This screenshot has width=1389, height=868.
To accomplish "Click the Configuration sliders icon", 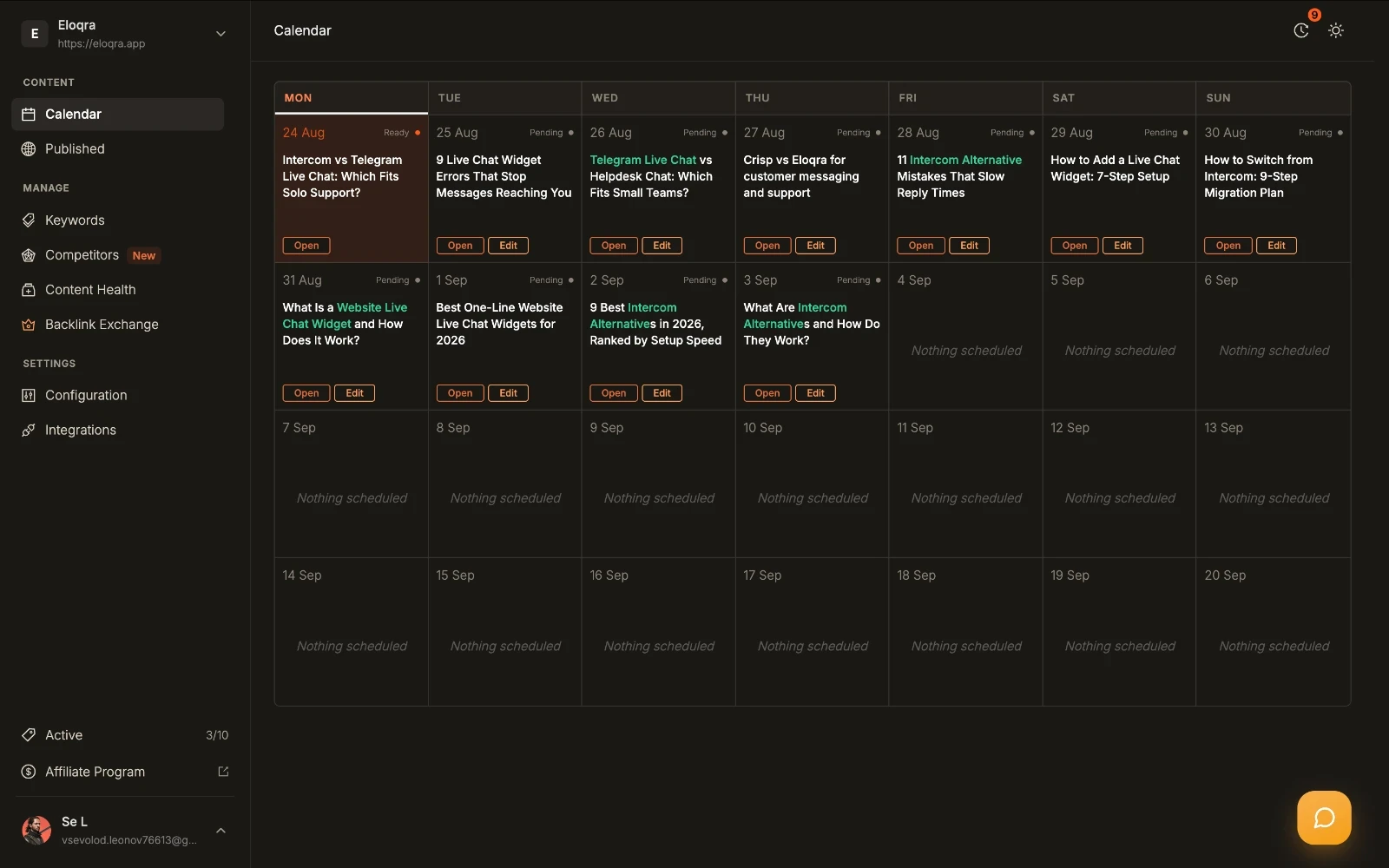I will coord(29,396).
